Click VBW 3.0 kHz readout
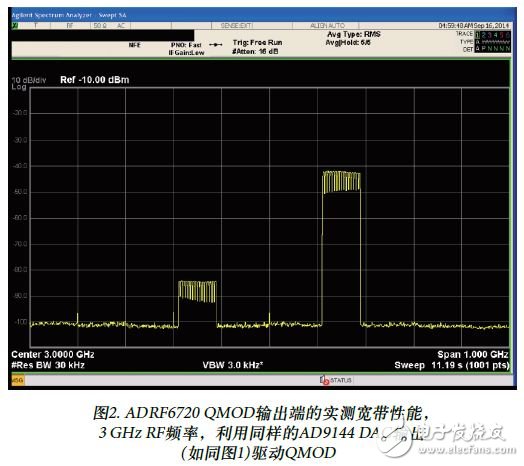 point(233,365)
